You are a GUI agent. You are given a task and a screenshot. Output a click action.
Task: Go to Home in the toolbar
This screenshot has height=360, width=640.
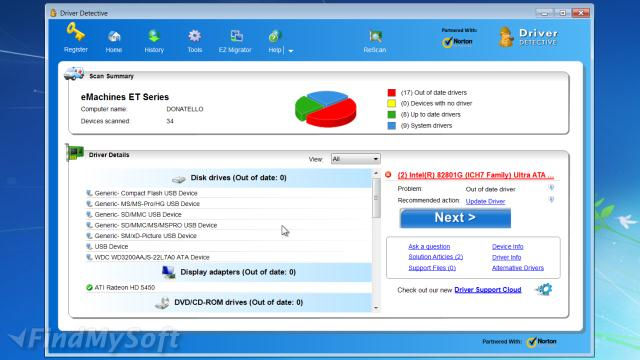pos(114,37)
